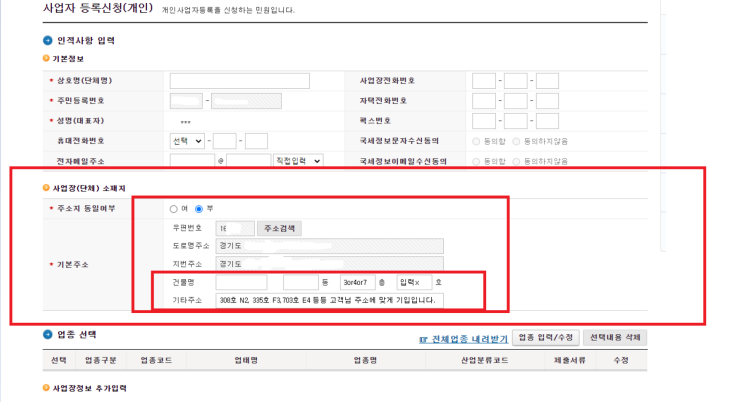Screen dimensions: 743x402
Task: Select 동의하지않음 for 국세정보이메일수신동의
Action: (516, 161)
